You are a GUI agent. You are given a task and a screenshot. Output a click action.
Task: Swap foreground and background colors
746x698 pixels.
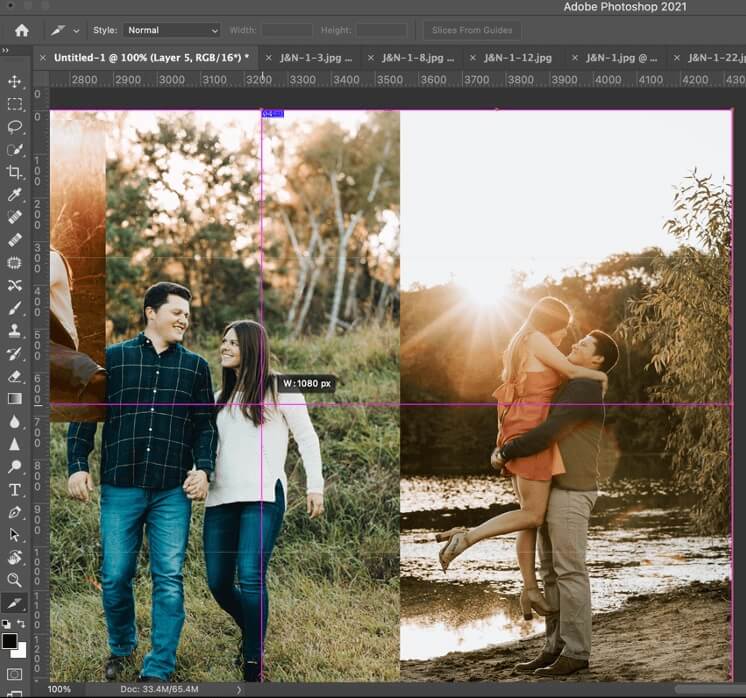[21, 623]
